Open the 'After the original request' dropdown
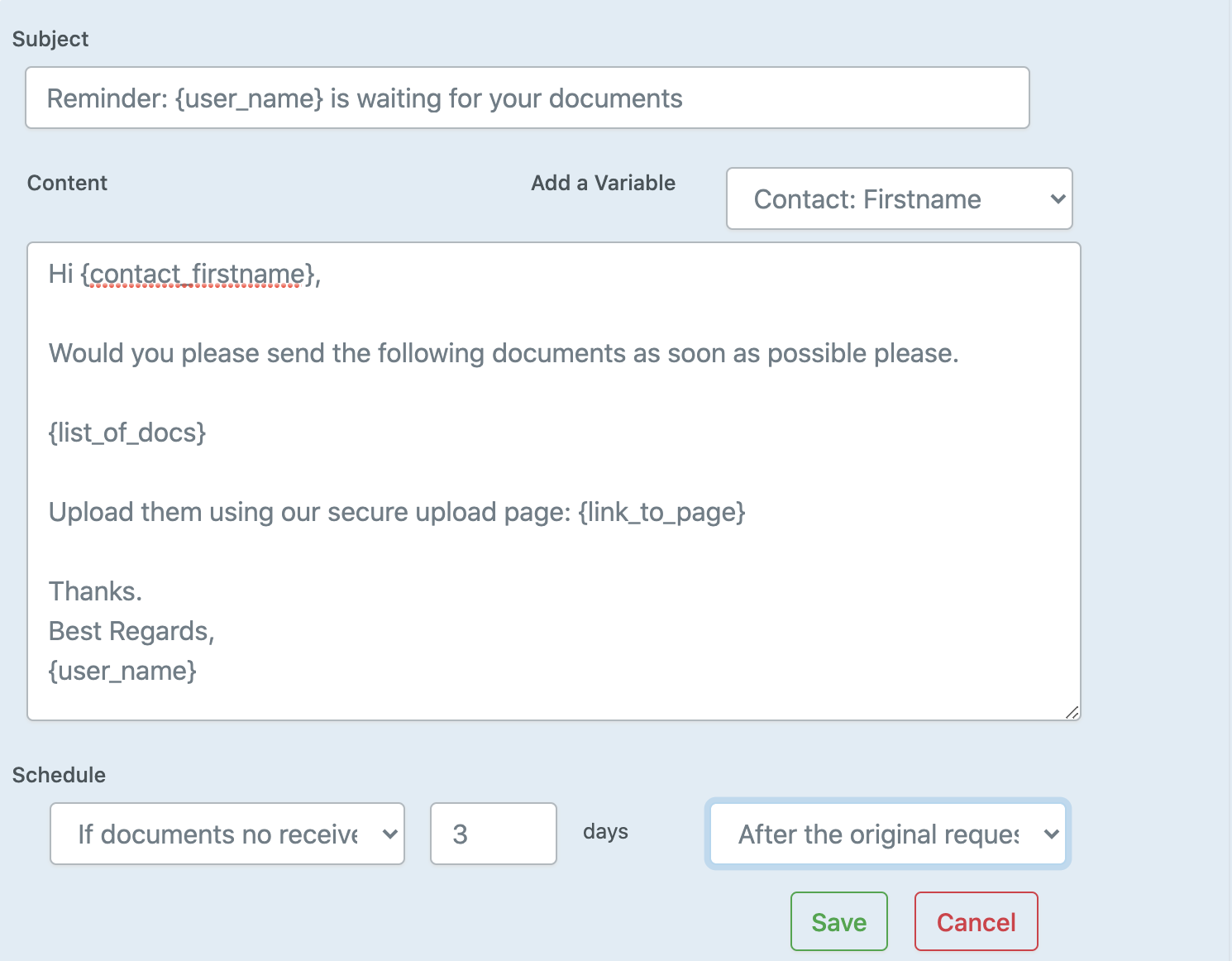 tap(888, 834)
